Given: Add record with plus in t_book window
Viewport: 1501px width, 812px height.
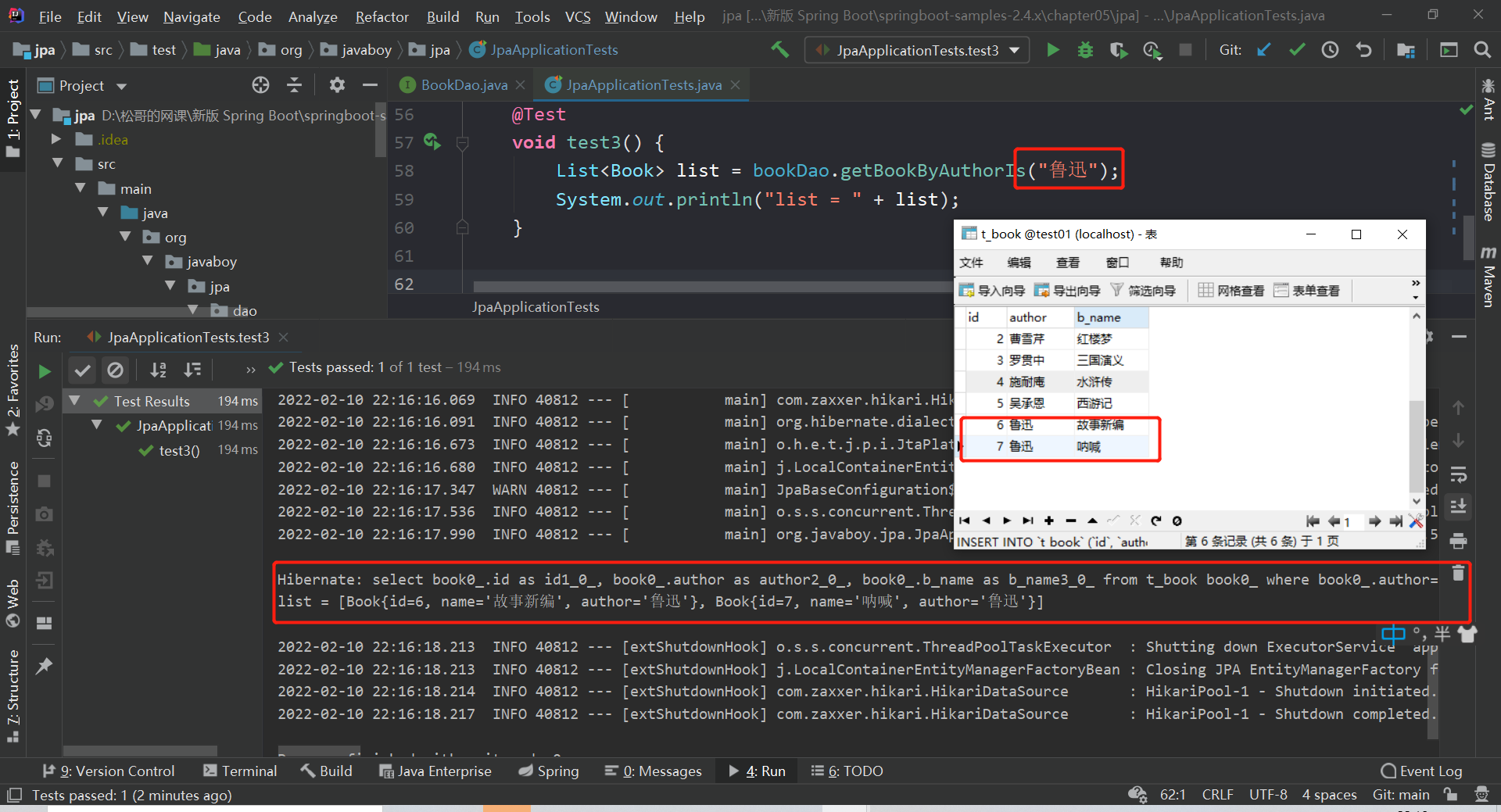Looking at the screenshot, I should (x=1049, y=520).
